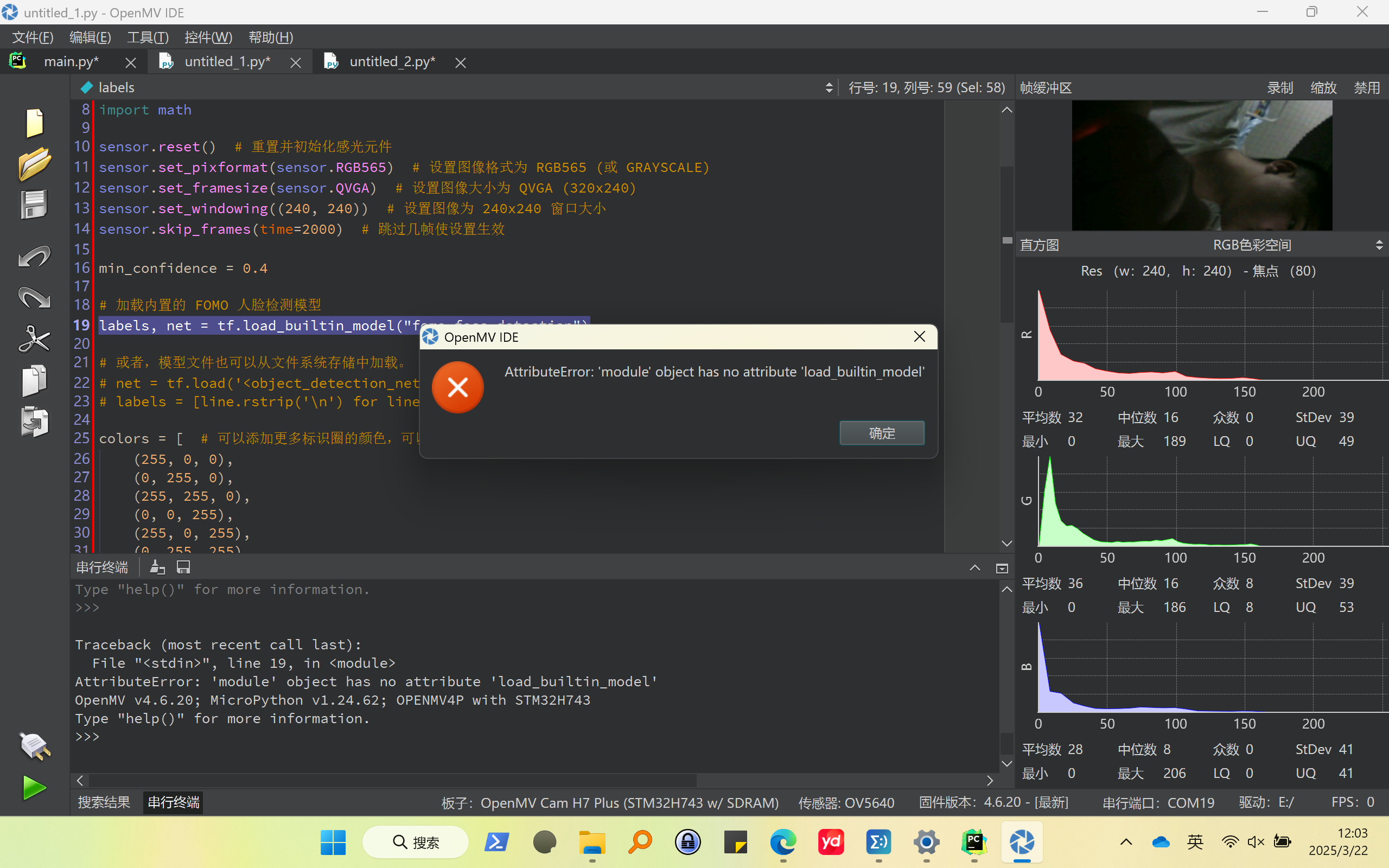Close the untitled_2.py tab
This screenshot has width=1389, height=868.
(x=460, y=62)
